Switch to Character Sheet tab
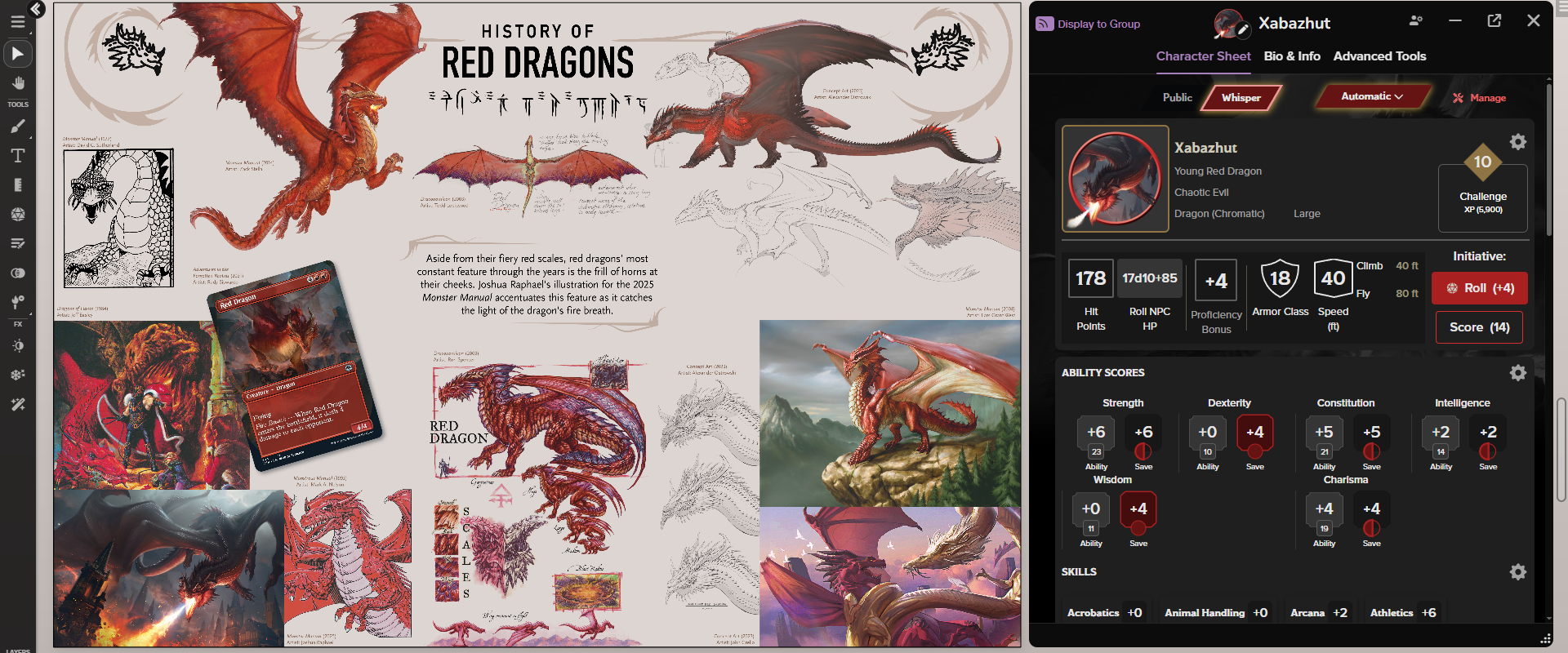 point(1203,56)
